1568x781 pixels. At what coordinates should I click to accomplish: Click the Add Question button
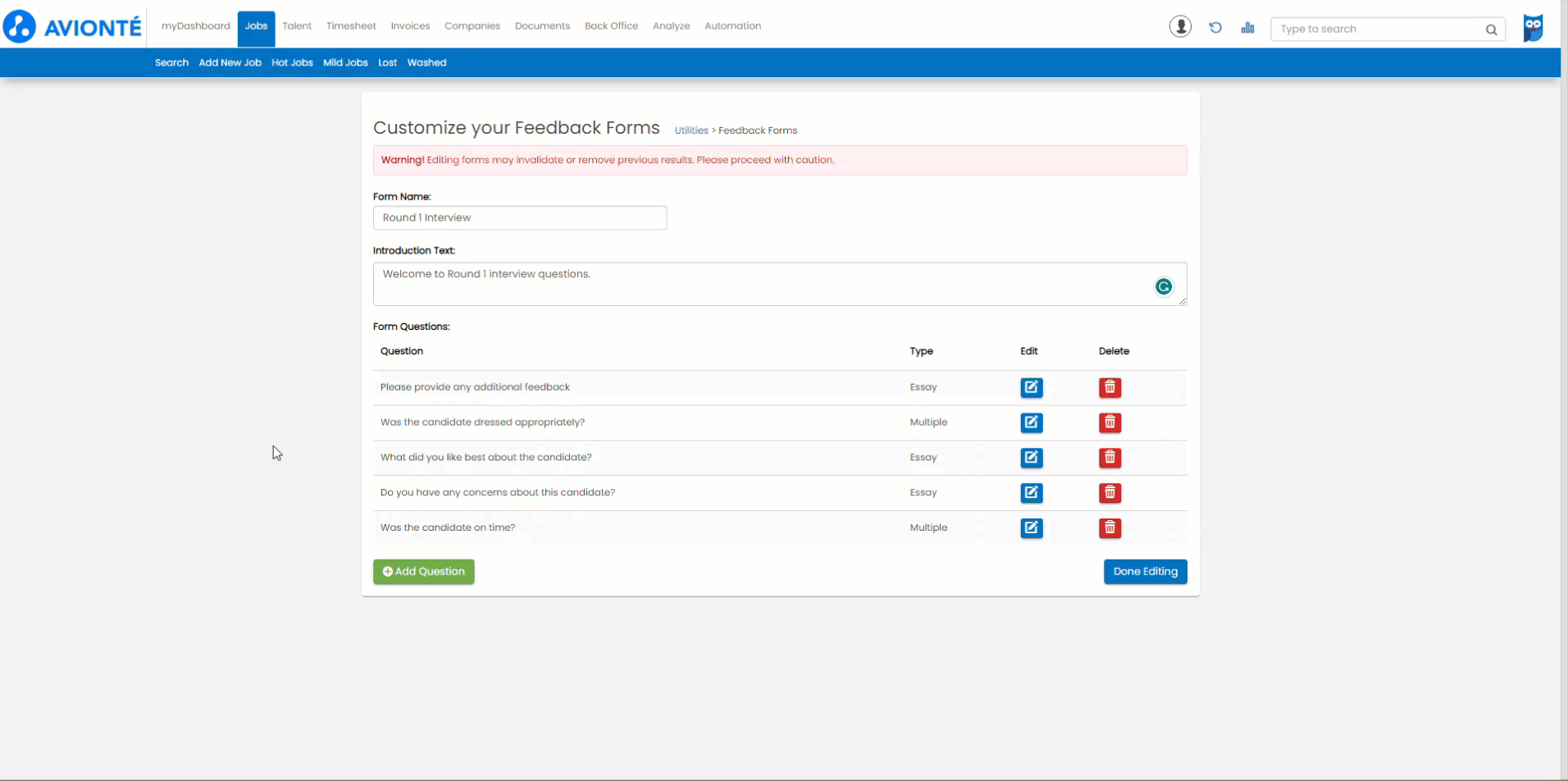click(423, 572)
